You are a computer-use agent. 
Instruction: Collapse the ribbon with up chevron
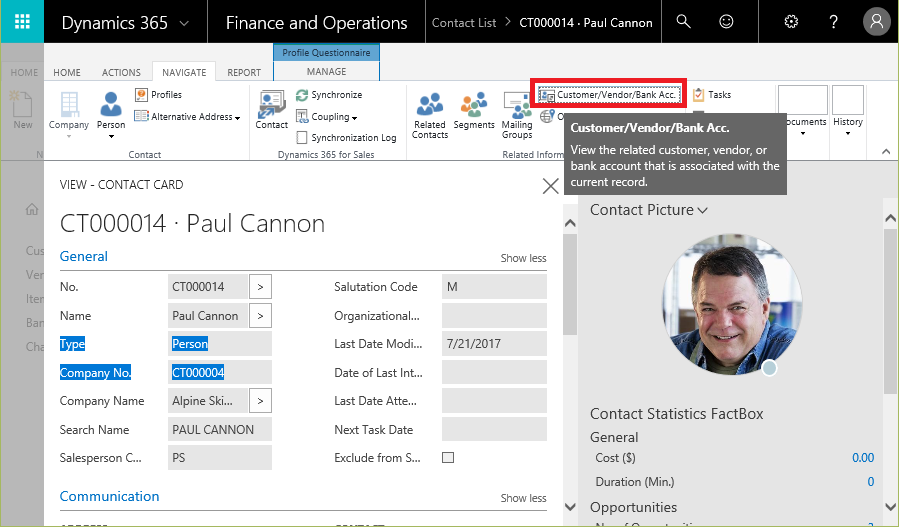click(886, 151)
